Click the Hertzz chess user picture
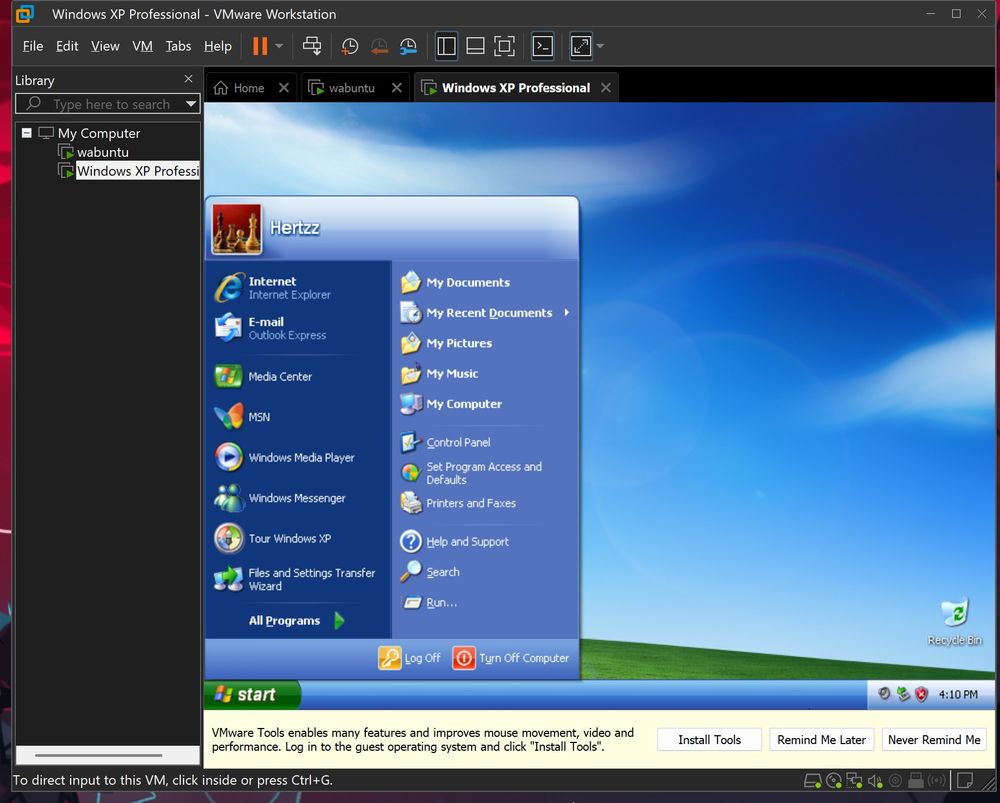1000x803 pixels. pyautogui.click(x=237, y=229)
